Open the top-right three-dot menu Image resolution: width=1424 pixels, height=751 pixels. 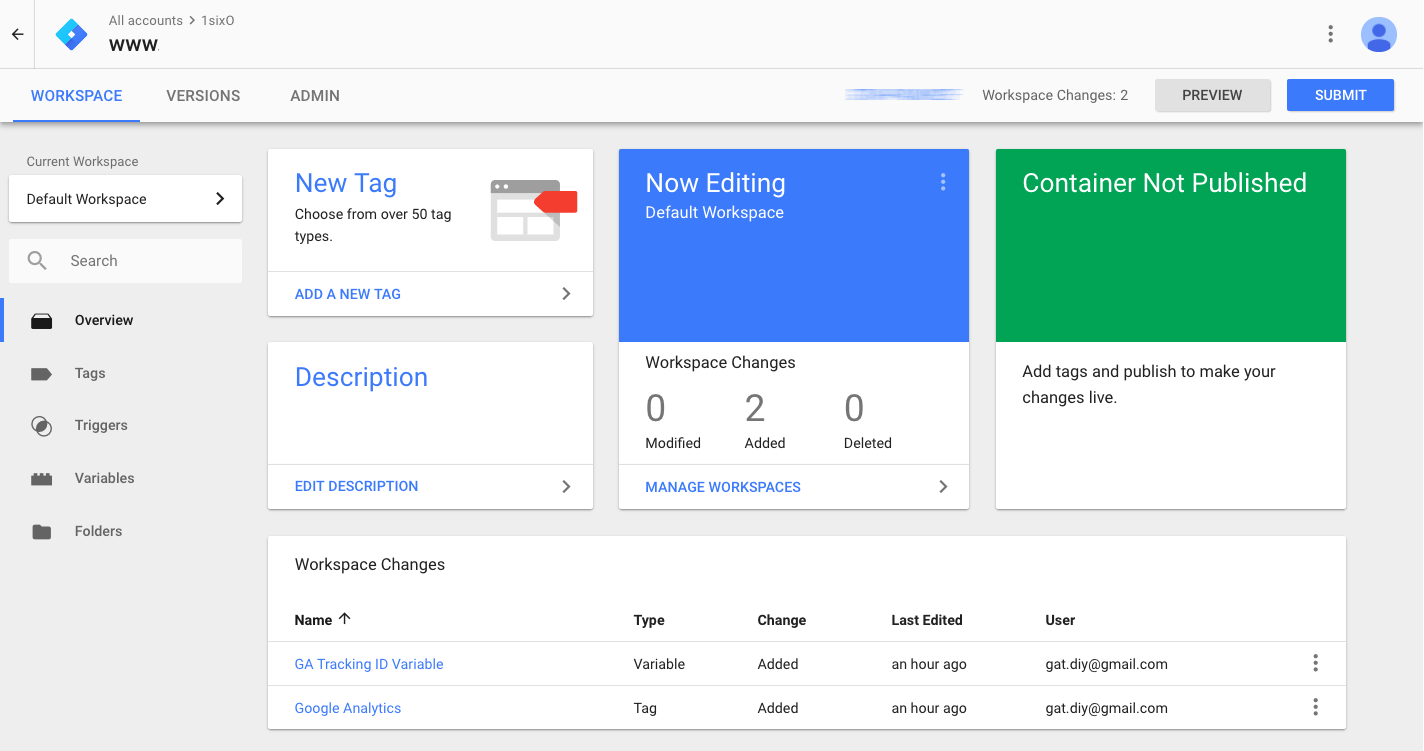pos(1330,34)
